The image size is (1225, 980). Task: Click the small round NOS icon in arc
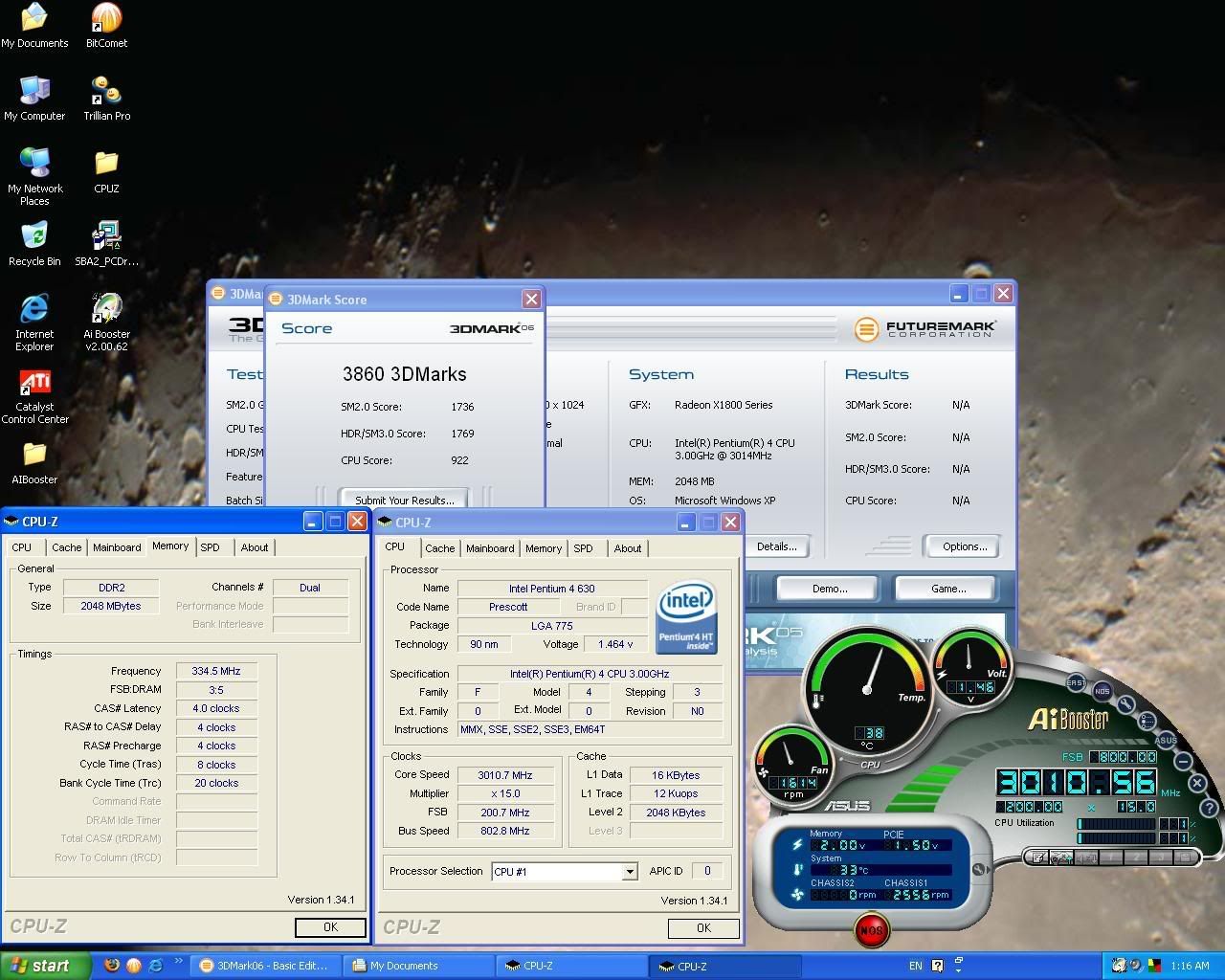click(1102, 691)
